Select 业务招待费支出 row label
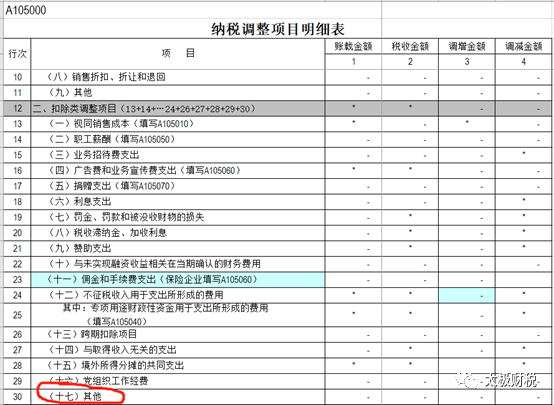554x405 pixels. (178, 155)
